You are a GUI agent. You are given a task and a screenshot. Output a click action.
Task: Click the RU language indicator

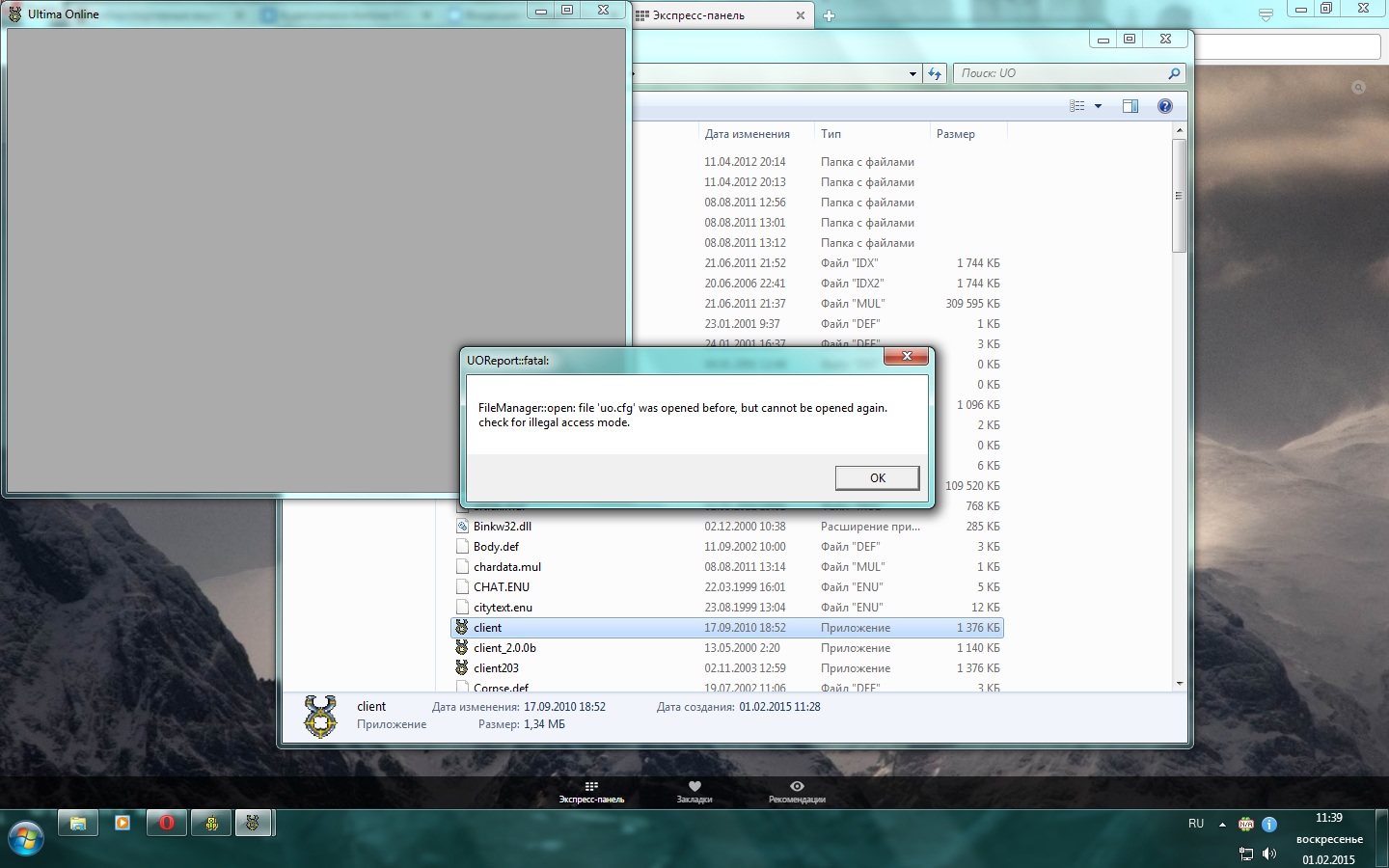(1196, 824)
